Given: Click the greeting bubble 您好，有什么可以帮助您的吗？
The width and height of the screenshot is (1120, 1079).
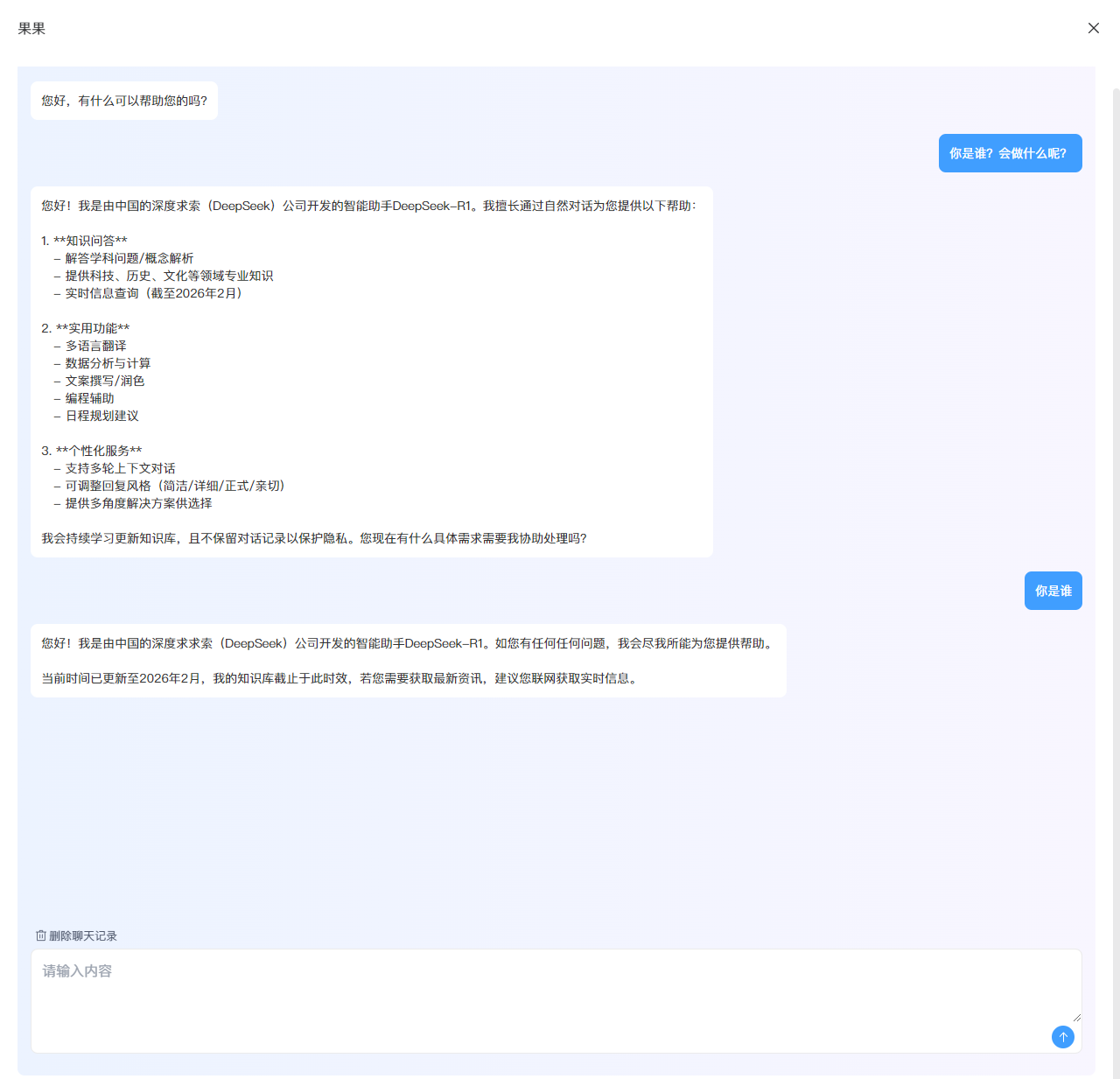Looking at the screenshot, I should click(124, 101).
